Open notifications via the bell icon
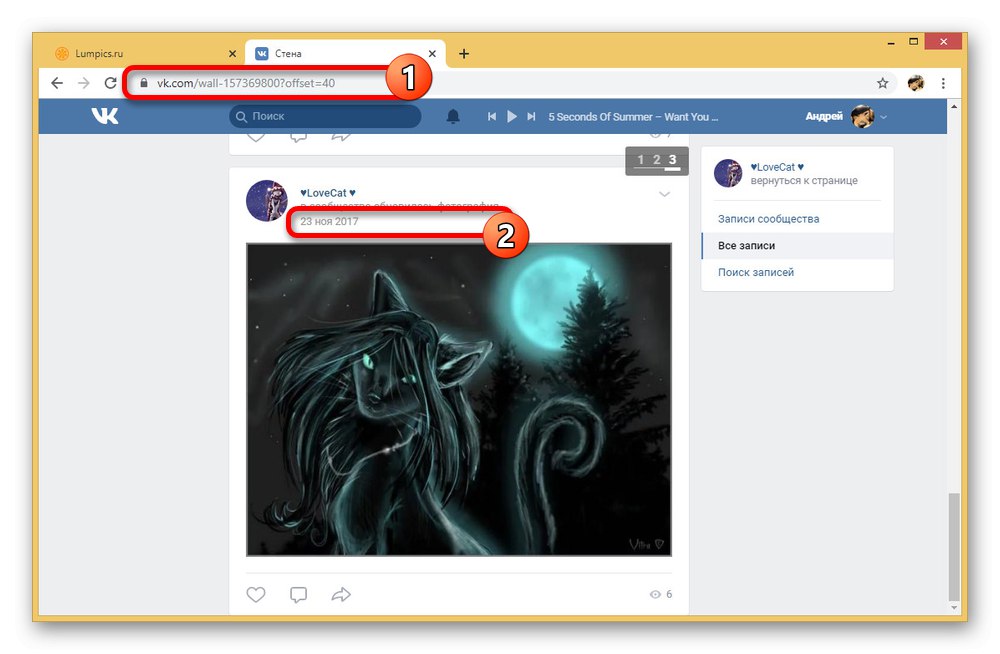Image resolution: width=1000 pixels, height=654 pixels. (x=453, y=116)
